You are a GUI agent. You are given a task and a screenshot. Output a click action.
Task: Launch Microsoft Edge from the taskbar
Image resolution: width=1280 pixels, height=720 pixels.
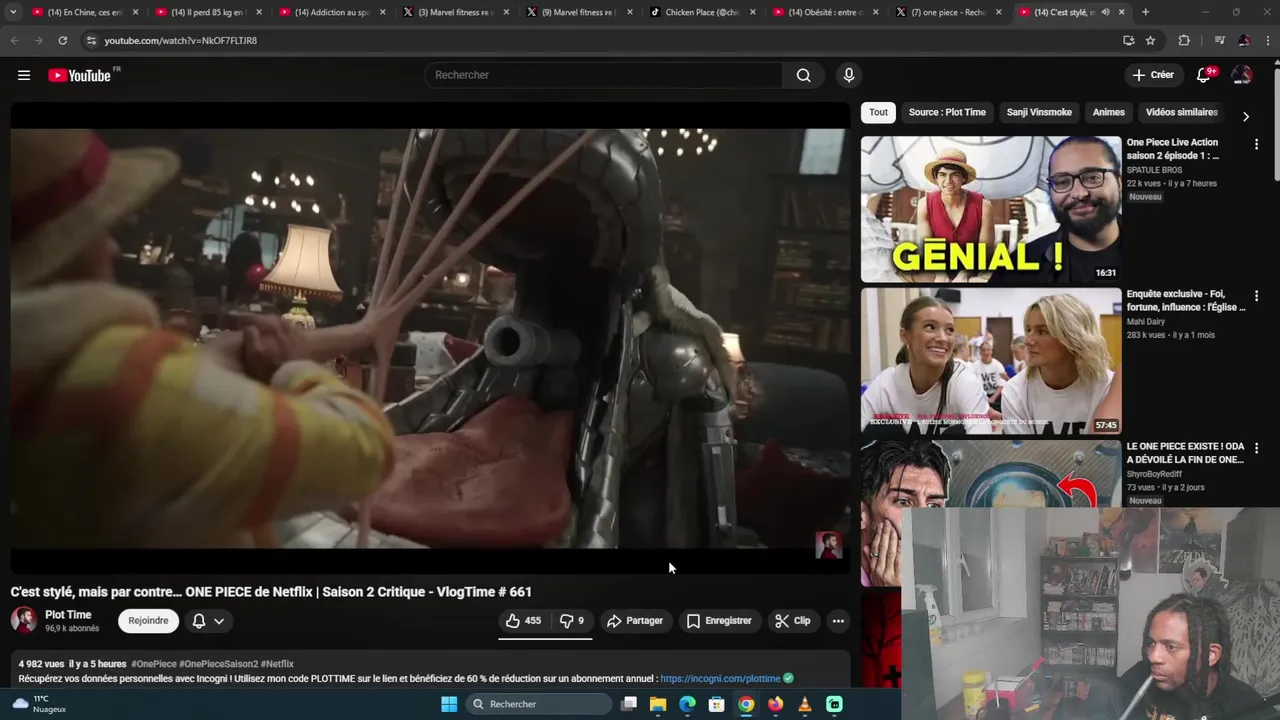coord(687,704)
